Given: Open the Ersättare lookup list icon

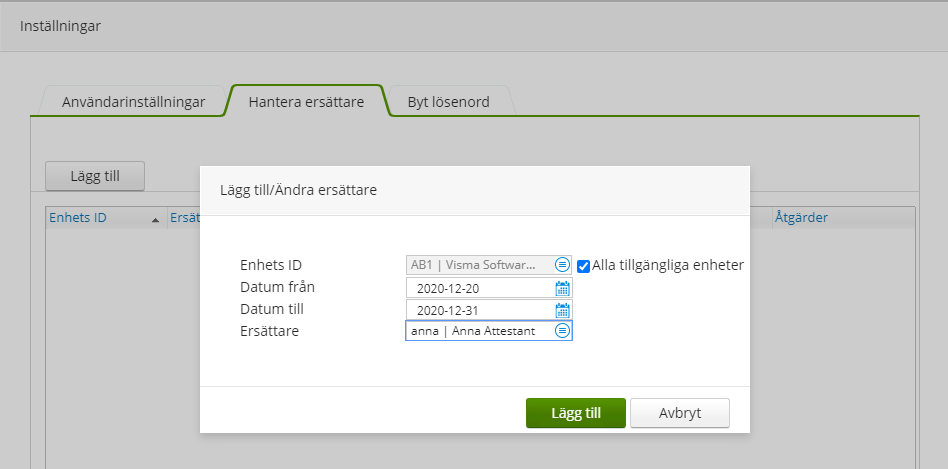Looking at the screenshot, I should (x=562, y=331).
